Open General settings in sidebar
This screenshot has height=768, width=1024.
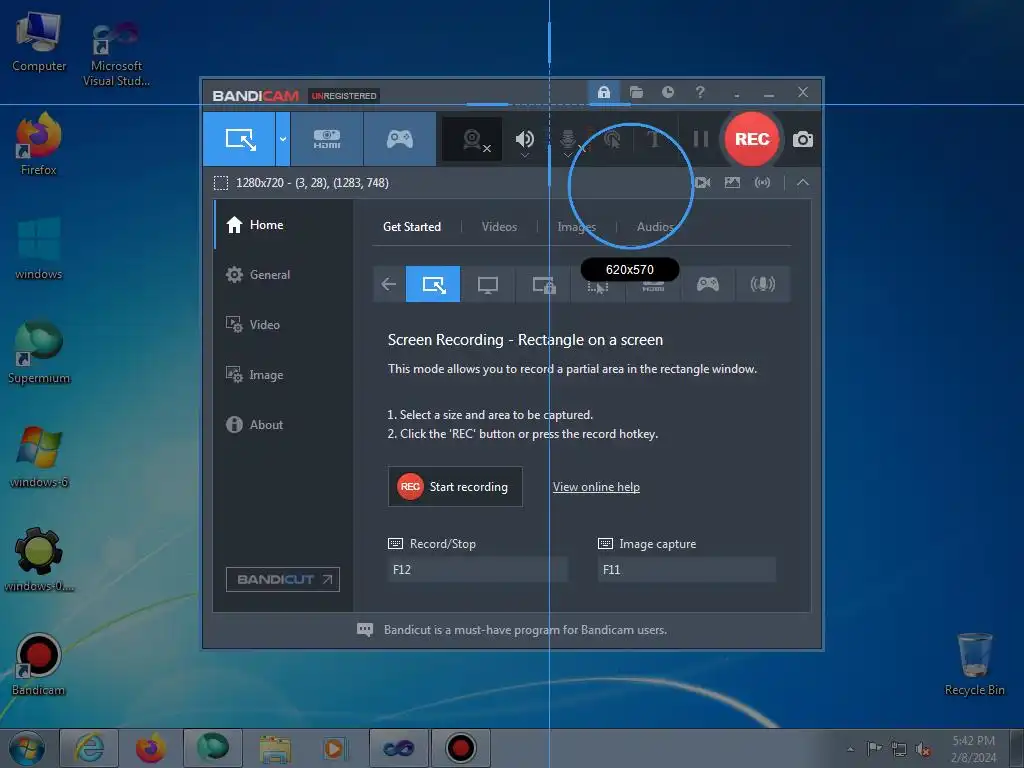pyautogui.click(x=284, y=275)
